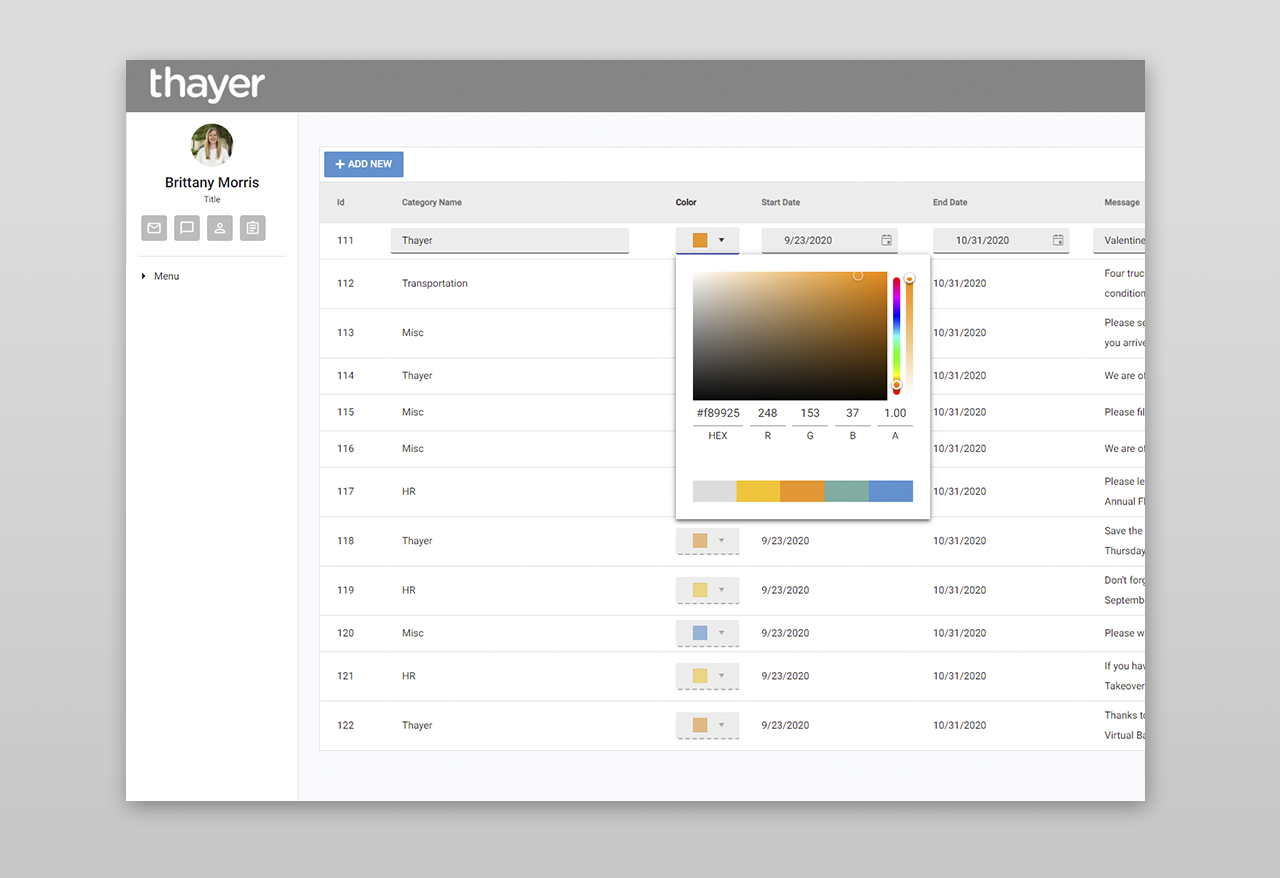The height and width of the screenshot is (878, 1280).
Task: Click the Message field starting with Valentine
Action: coord(1119,240)
